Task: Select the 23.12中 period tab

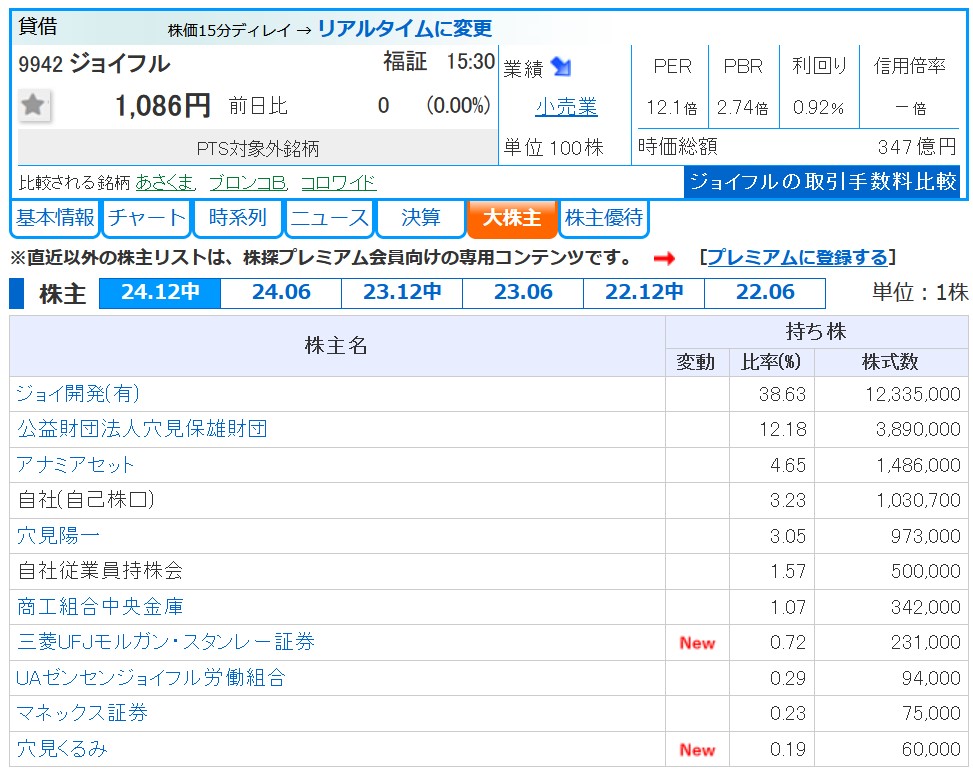Action: [402, 293]
